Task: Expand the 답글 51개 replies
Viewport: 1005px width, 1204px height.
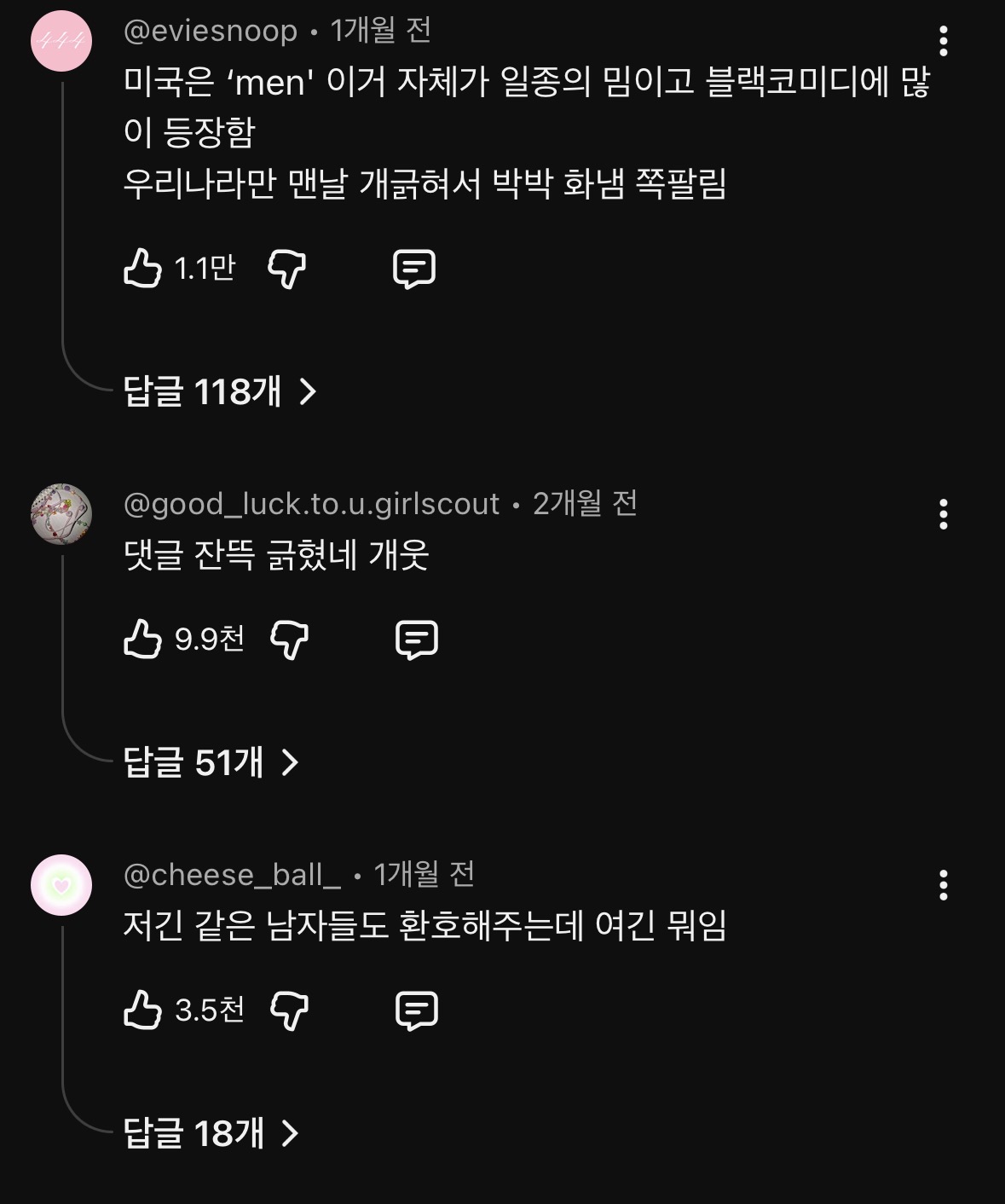Action: pos(211,762)
